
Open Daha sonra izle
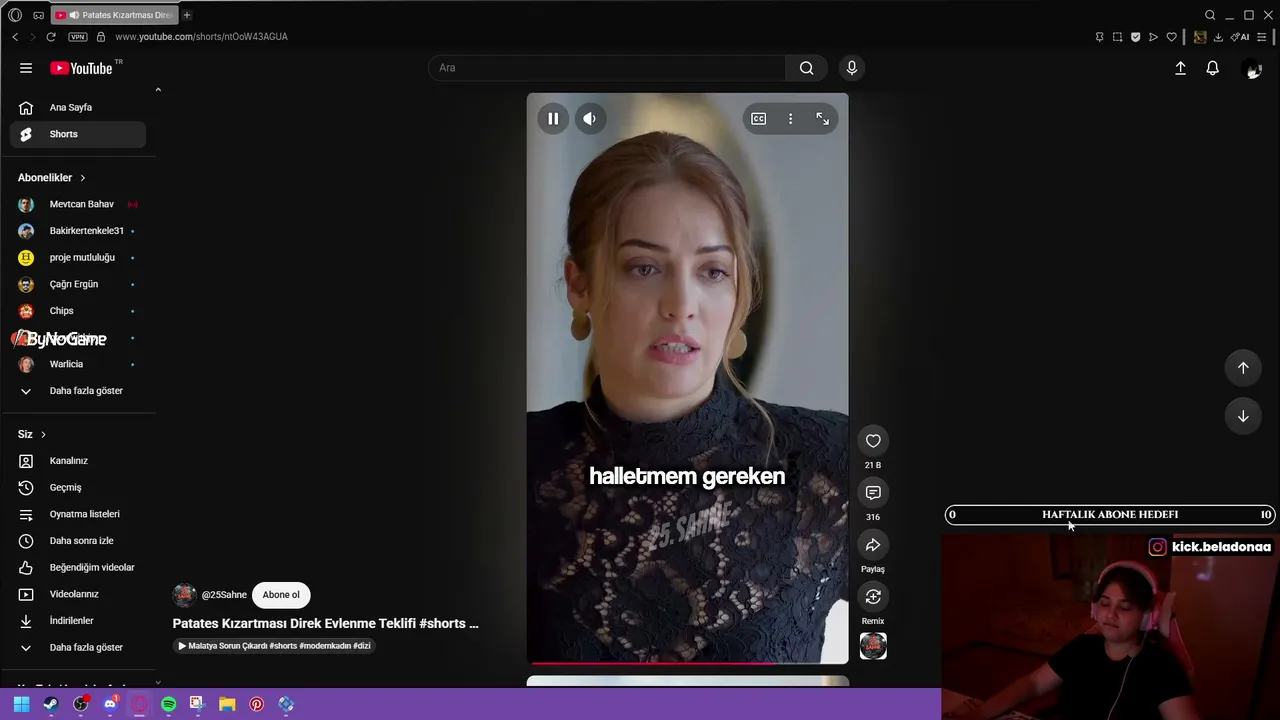78,541
